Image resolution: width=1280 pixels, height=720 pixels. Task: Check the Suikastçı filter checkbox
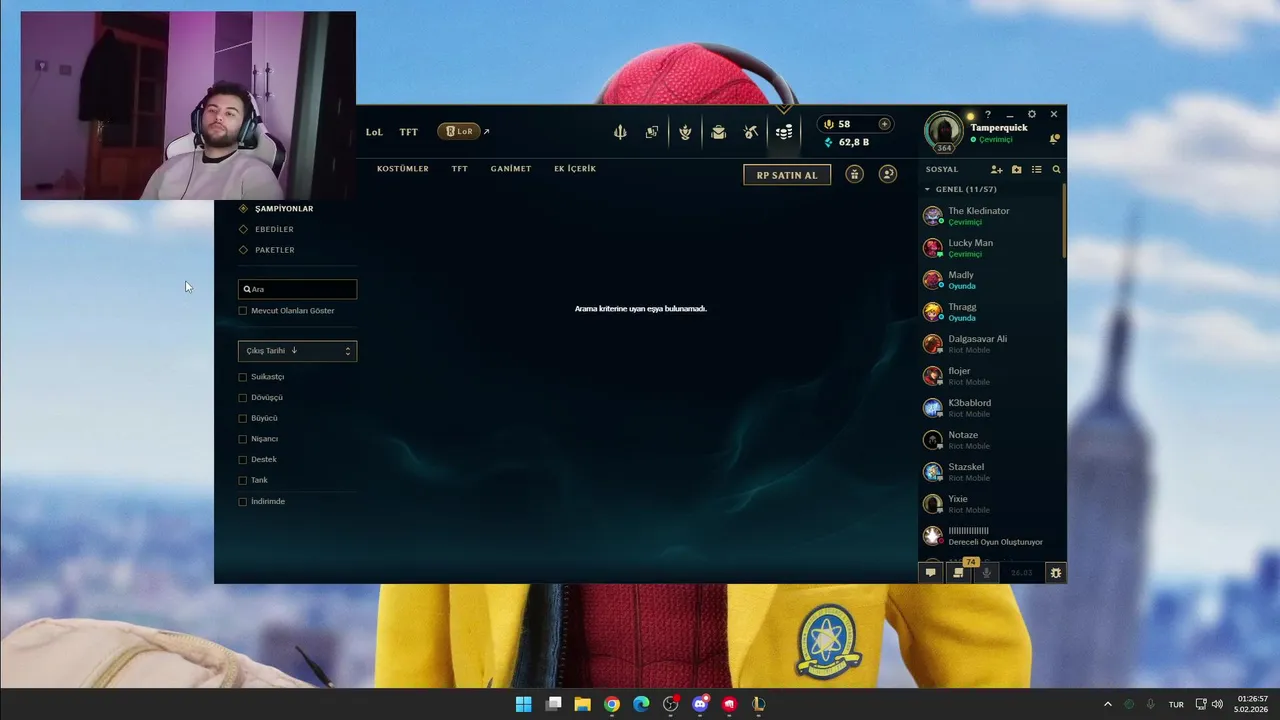[243, 377]
